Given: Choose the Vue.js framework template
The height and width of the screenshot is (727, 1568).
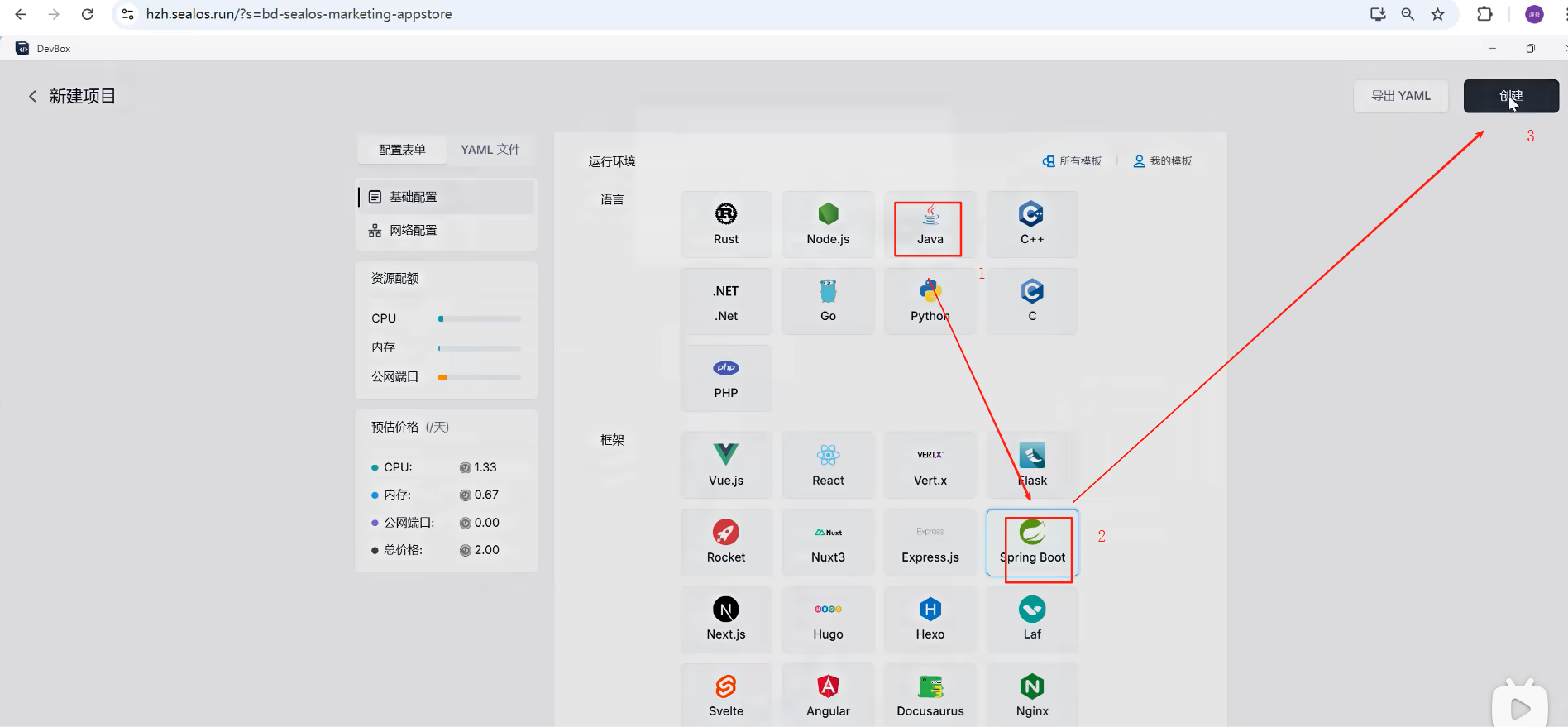Looking at the screenshot, I should pyautogui.click(x=726, y=465).
